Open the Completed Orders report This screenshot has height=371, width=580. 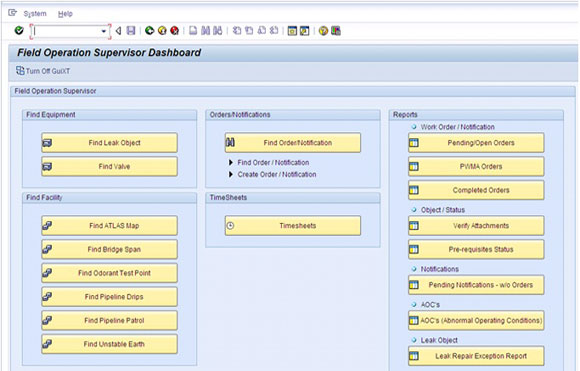(476, 190)
